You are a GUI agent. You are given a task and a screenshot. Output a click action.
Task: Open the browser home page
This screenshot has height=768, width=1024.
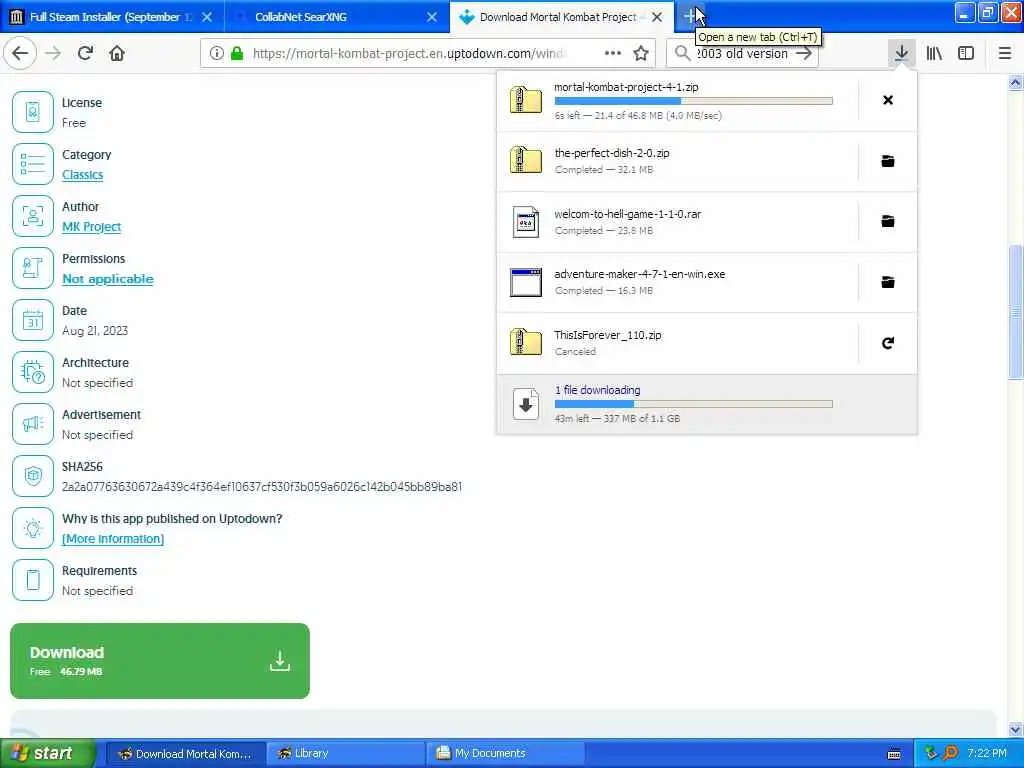pyautogui.click(x=117, y=54)
